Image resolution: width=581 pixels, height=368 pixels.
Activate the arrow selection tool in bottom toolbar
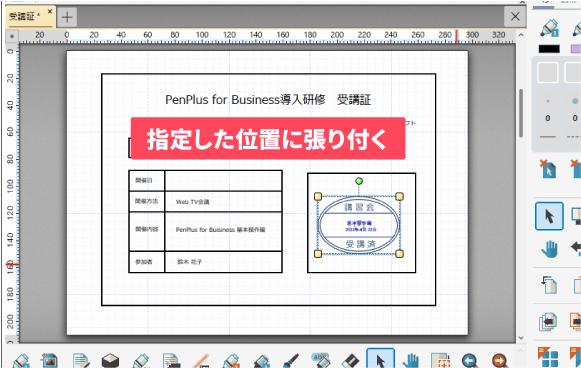coord(381,359)
